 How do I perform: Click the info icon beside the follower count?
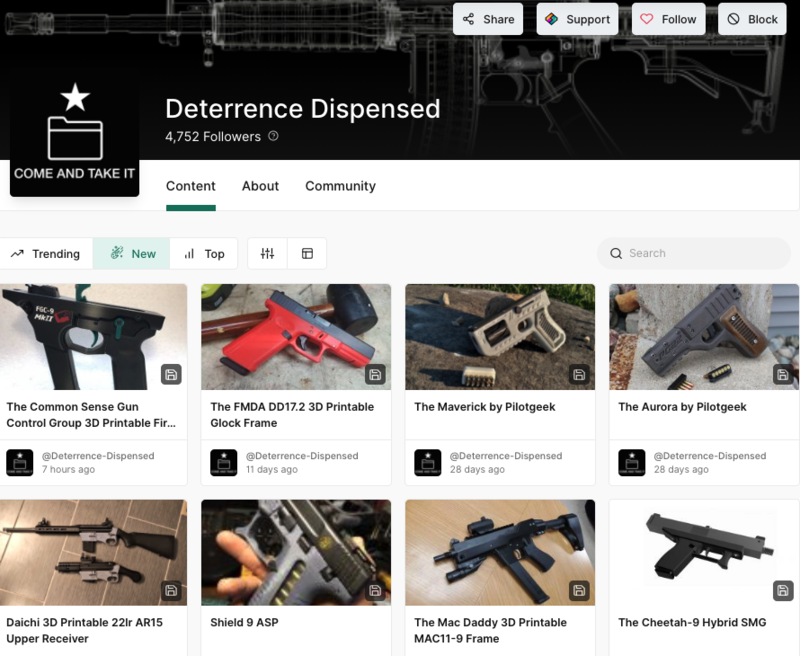click(274, 137)
